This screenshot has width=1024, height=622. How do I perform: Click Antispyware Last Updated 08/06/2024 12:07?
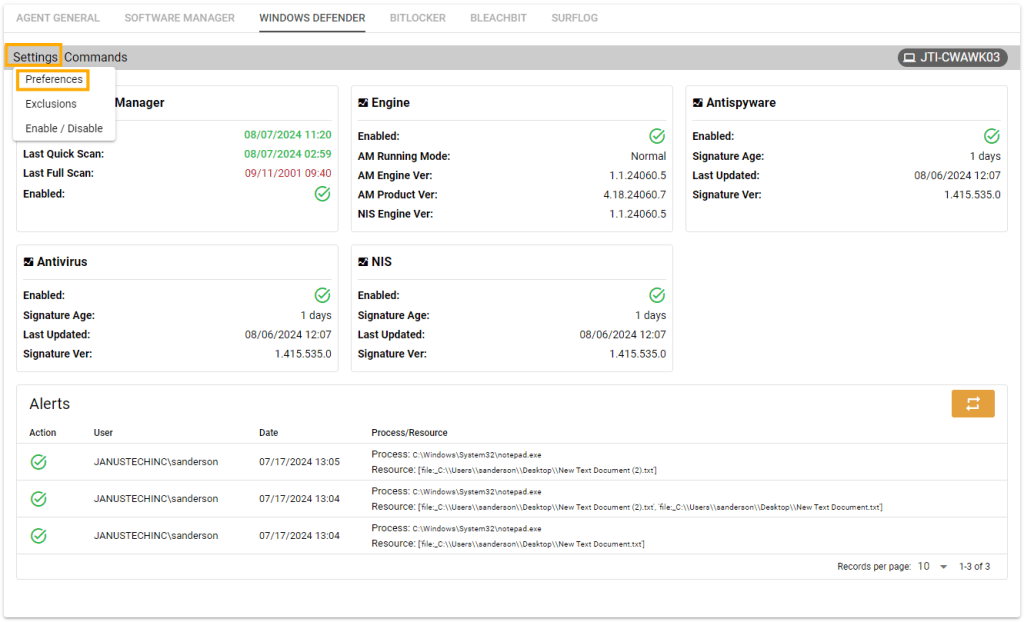(957, 175)
